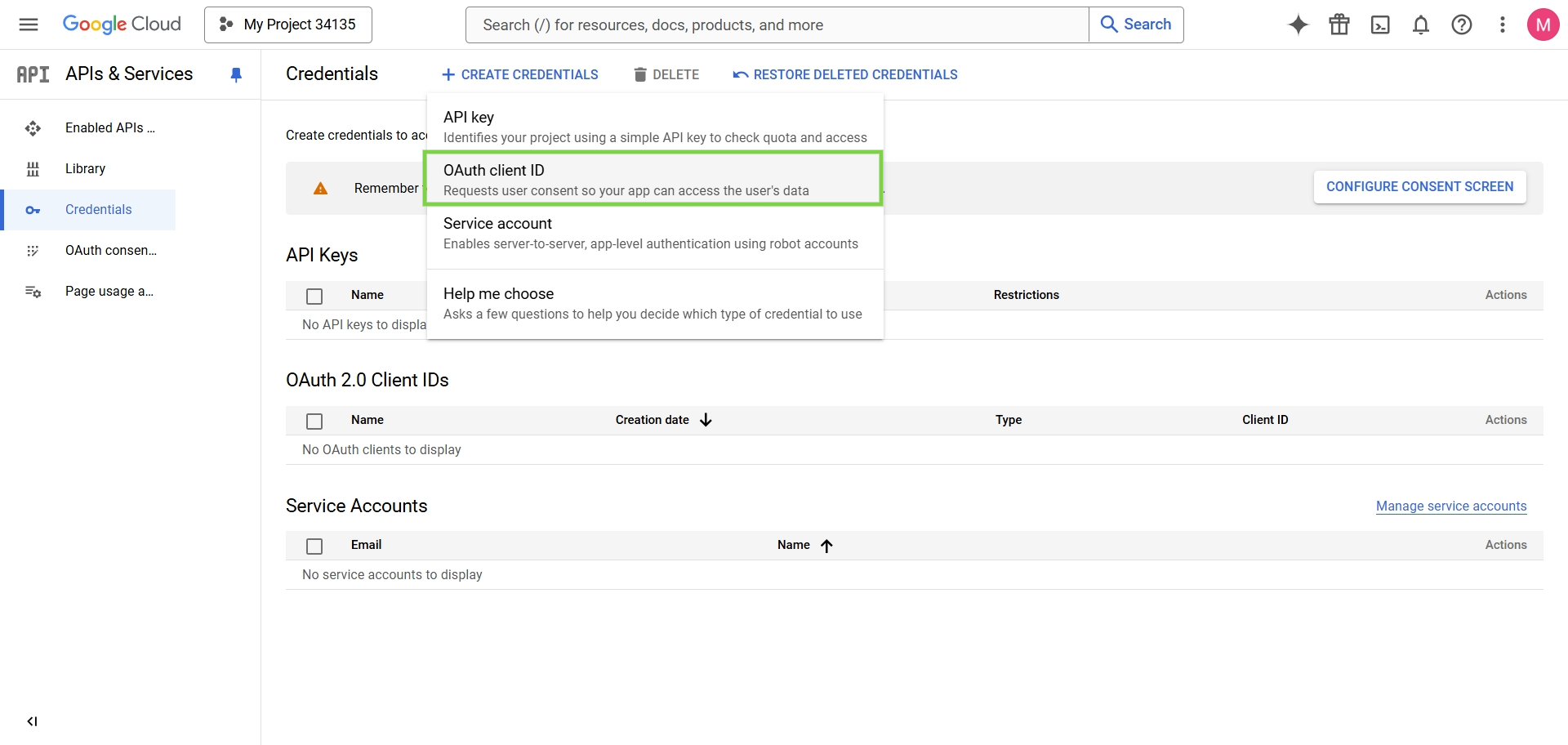Choose API key from the menu

tap(655, 127)
